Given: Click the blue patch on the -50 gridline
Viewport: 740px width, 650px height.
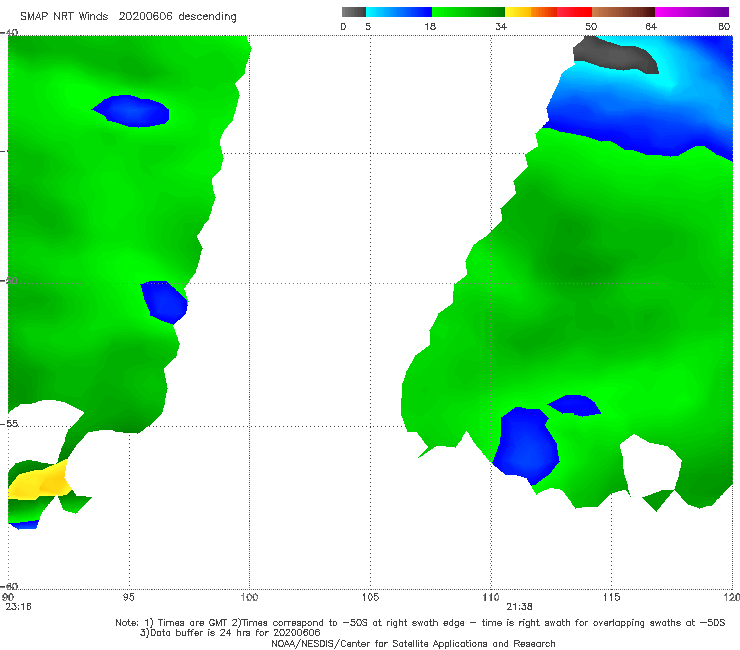Looking at the screenshot, I should (165, 302).
